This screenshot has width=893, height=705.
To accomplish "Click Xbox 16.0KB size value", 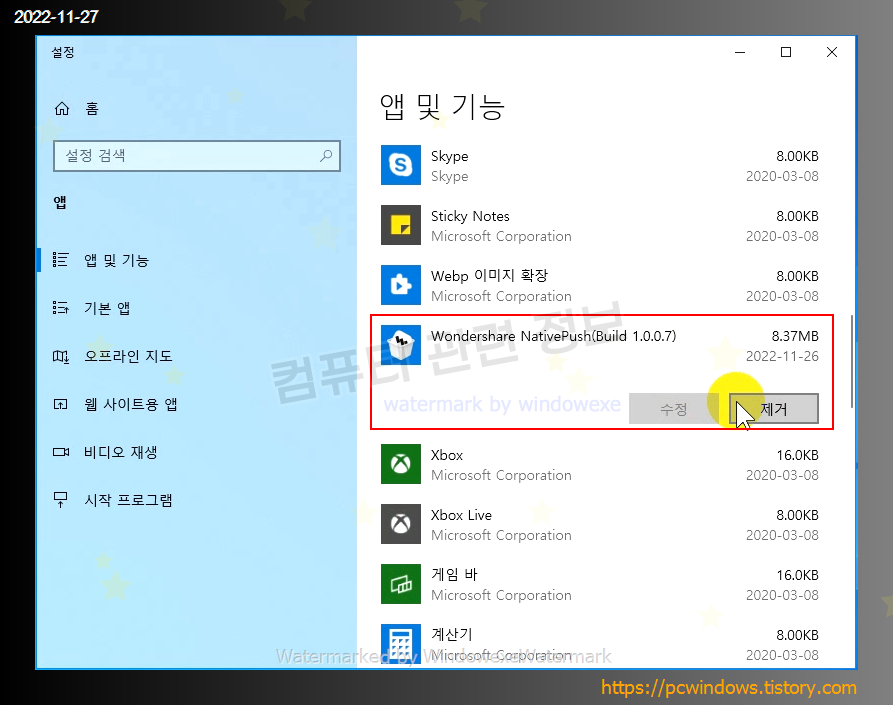I will pyautogui.click(x=797, y=455).
